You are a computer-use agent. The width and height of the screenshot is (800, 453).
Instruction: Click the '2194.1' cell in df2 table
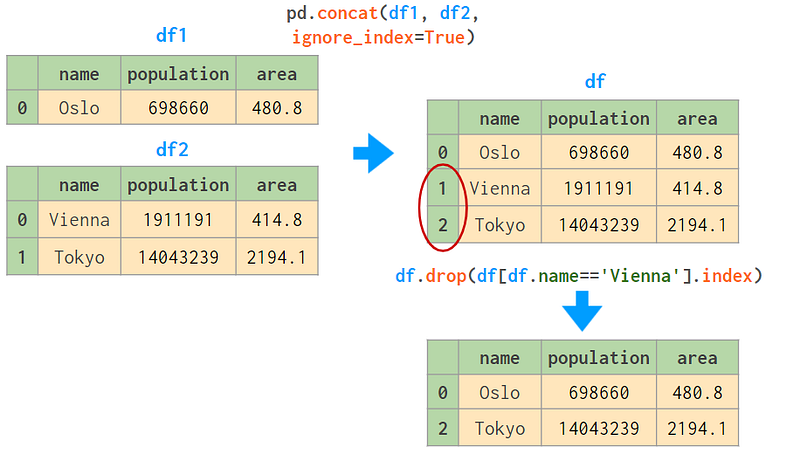277,257
